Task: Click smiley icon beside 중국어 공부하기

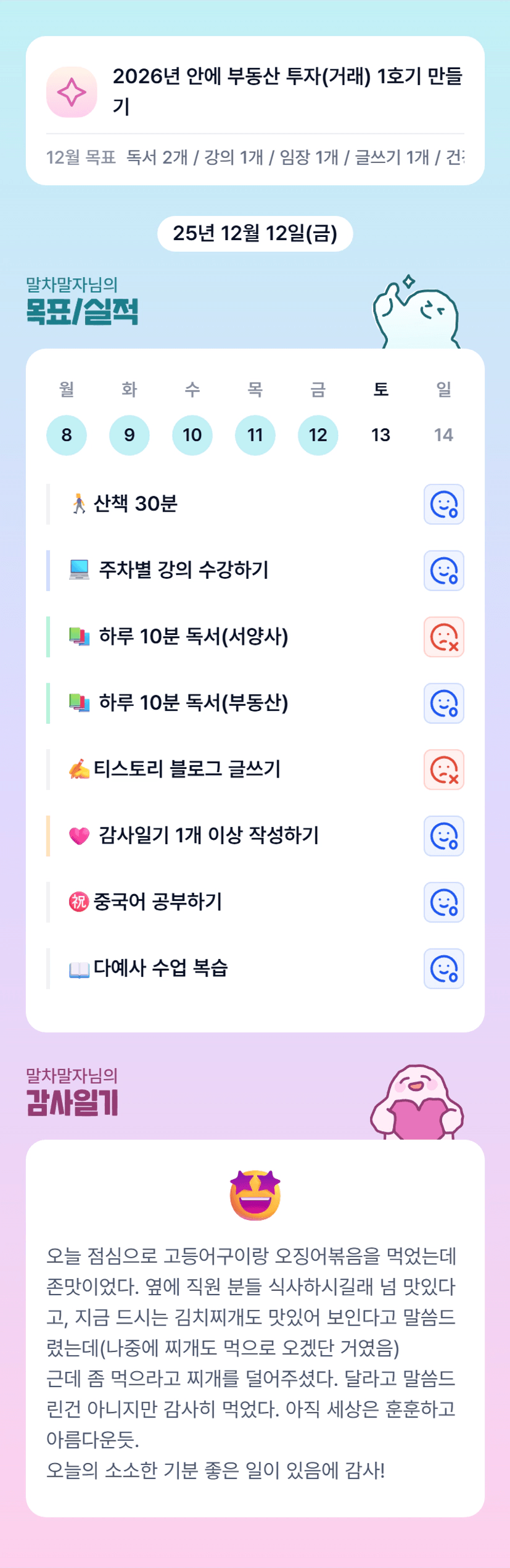Action: coord(443,902)
